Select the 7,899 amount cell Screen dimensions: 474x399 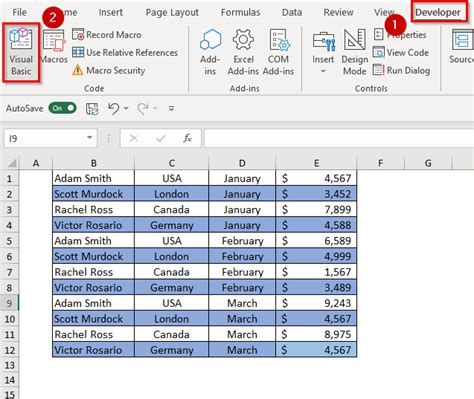point(316,210)
